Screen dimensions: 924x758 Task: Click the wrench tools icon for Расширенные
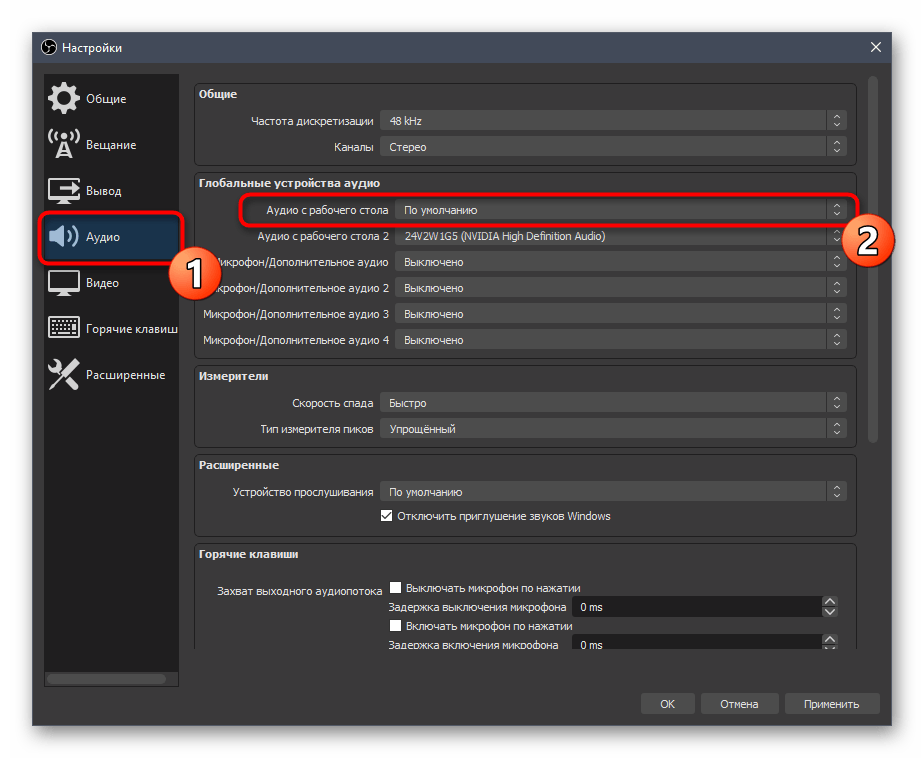coord(64,374)
